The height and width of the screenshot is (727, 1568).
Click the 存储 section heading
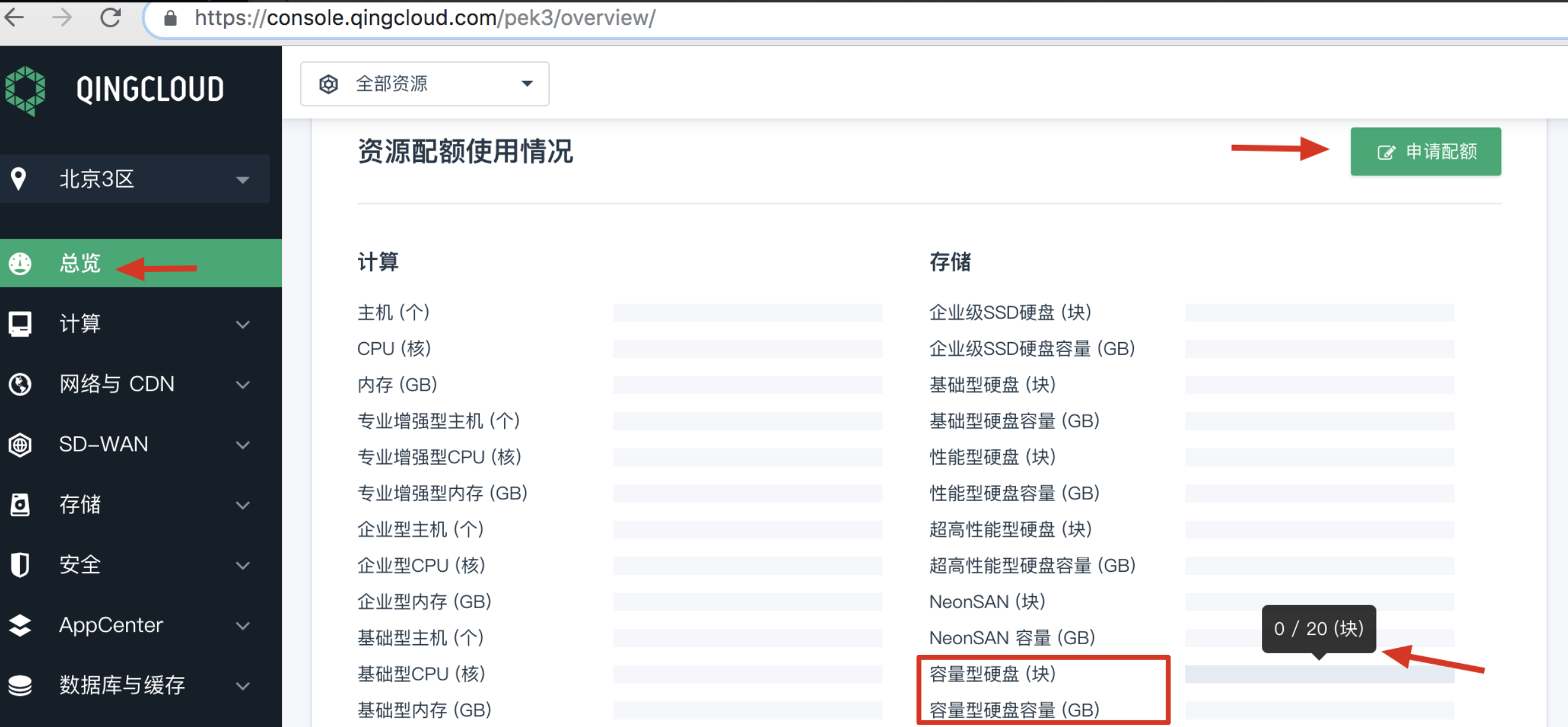coord(950,262)
